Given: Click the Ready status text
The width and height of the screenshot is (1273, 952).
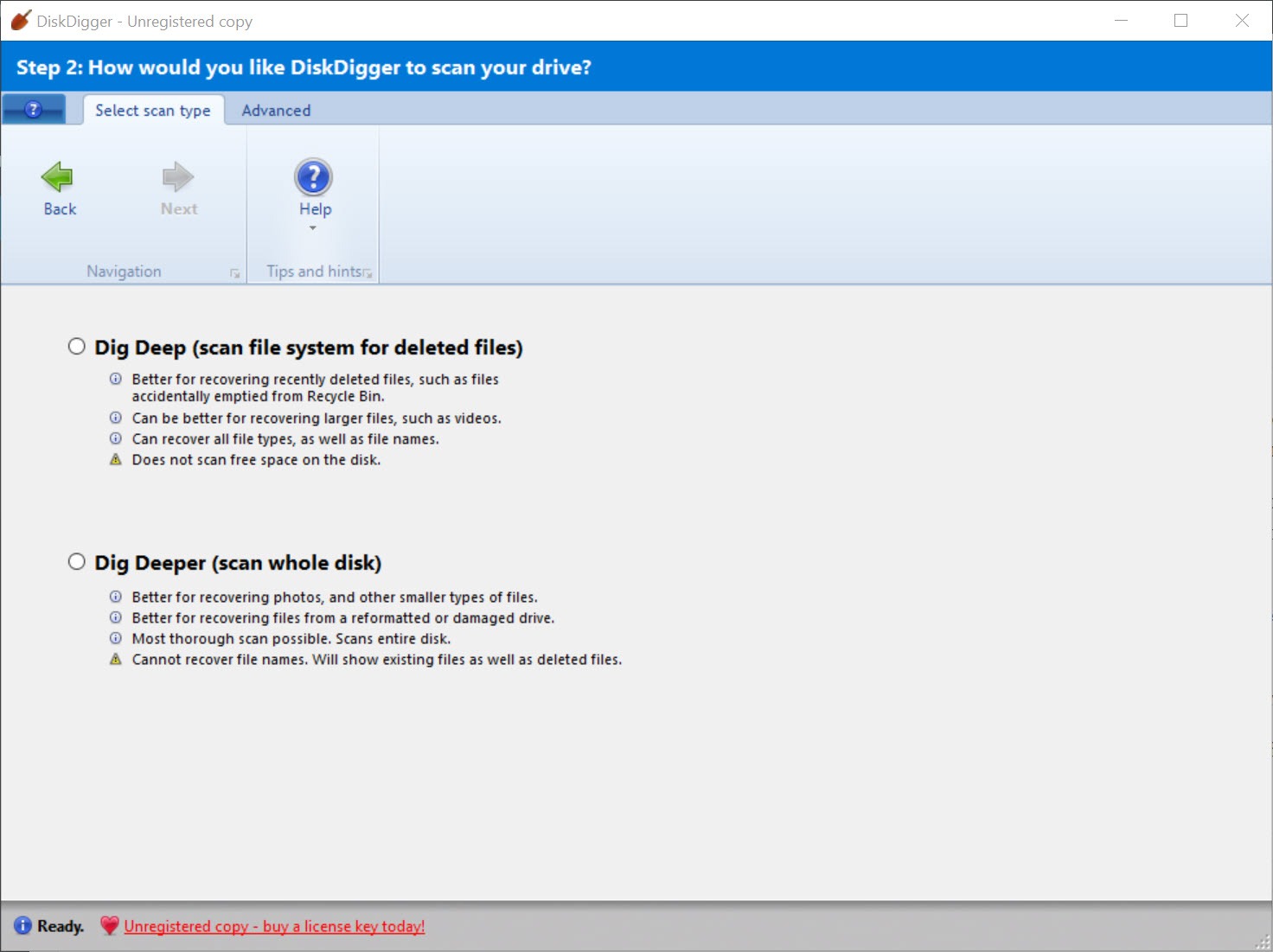Looking at the screenshot, I should [61, 926].
